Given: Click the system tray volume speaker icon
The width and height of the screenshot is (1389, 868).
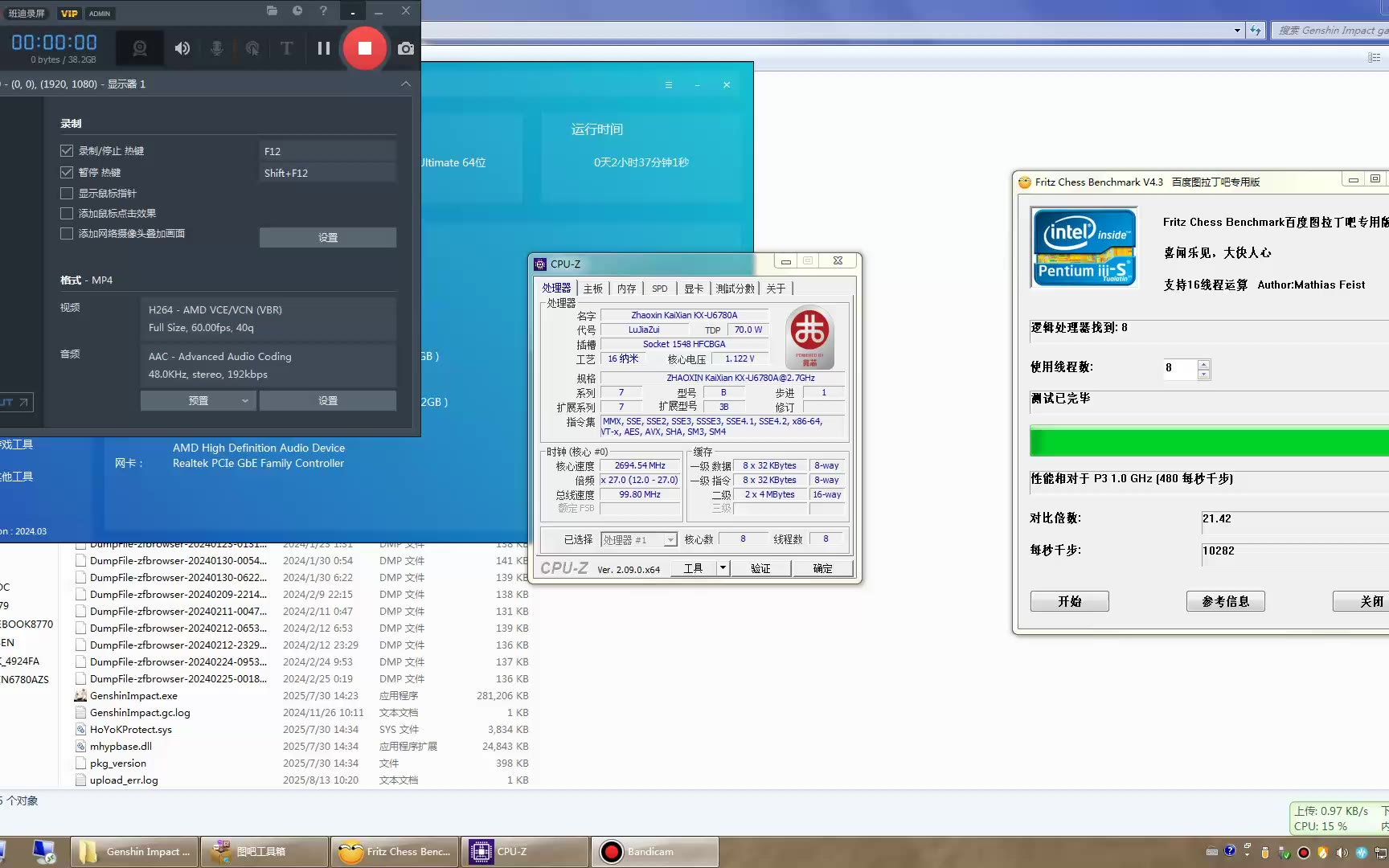Looking at the screenshot, I should (x=1342, y=853).
